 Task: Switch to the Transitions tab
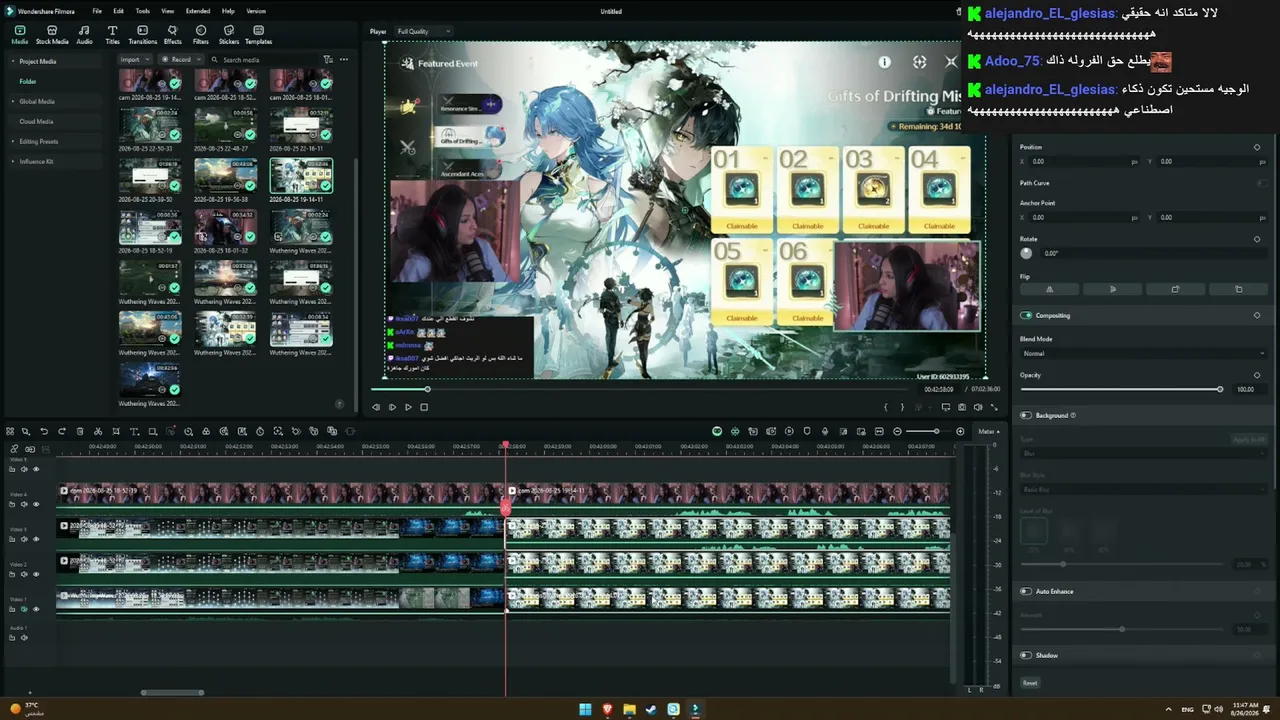pyautogui.click(x=143, y=35)
